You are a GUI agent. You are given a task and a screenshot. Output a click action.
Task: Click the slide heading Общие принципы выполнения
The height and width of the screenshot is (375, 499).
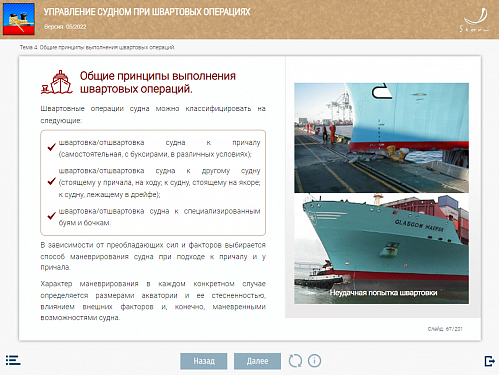click(158, 76)
